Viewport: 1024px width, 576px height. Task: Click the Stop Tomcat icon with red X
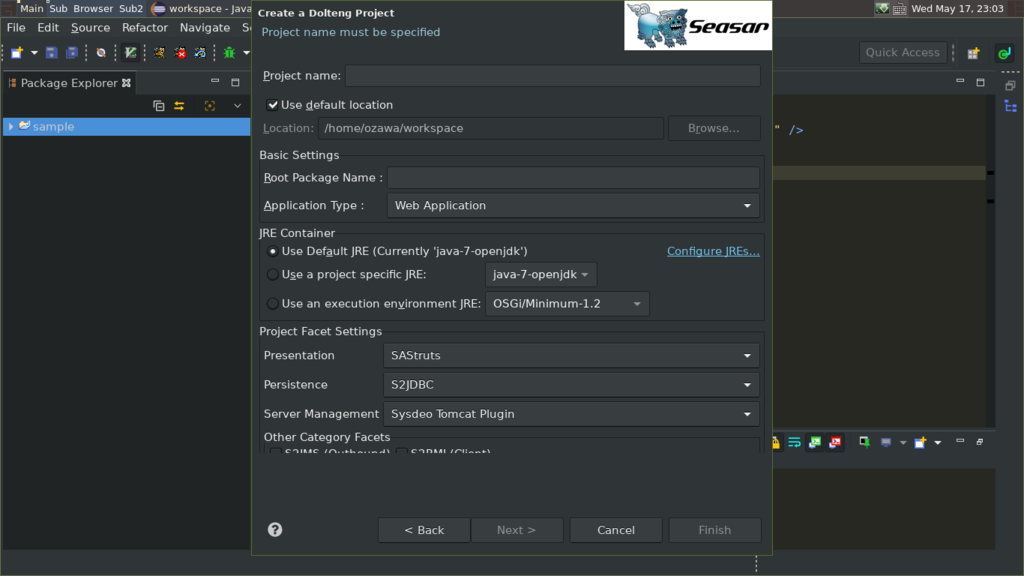tap(180, 53)
